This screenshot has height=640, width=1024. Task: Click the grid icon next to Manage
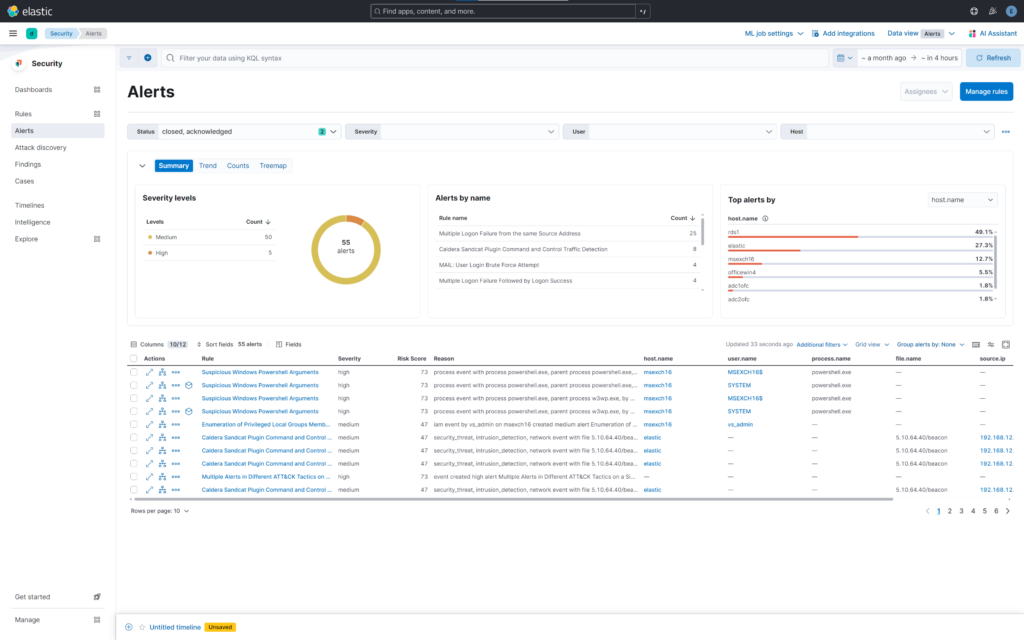97,620
